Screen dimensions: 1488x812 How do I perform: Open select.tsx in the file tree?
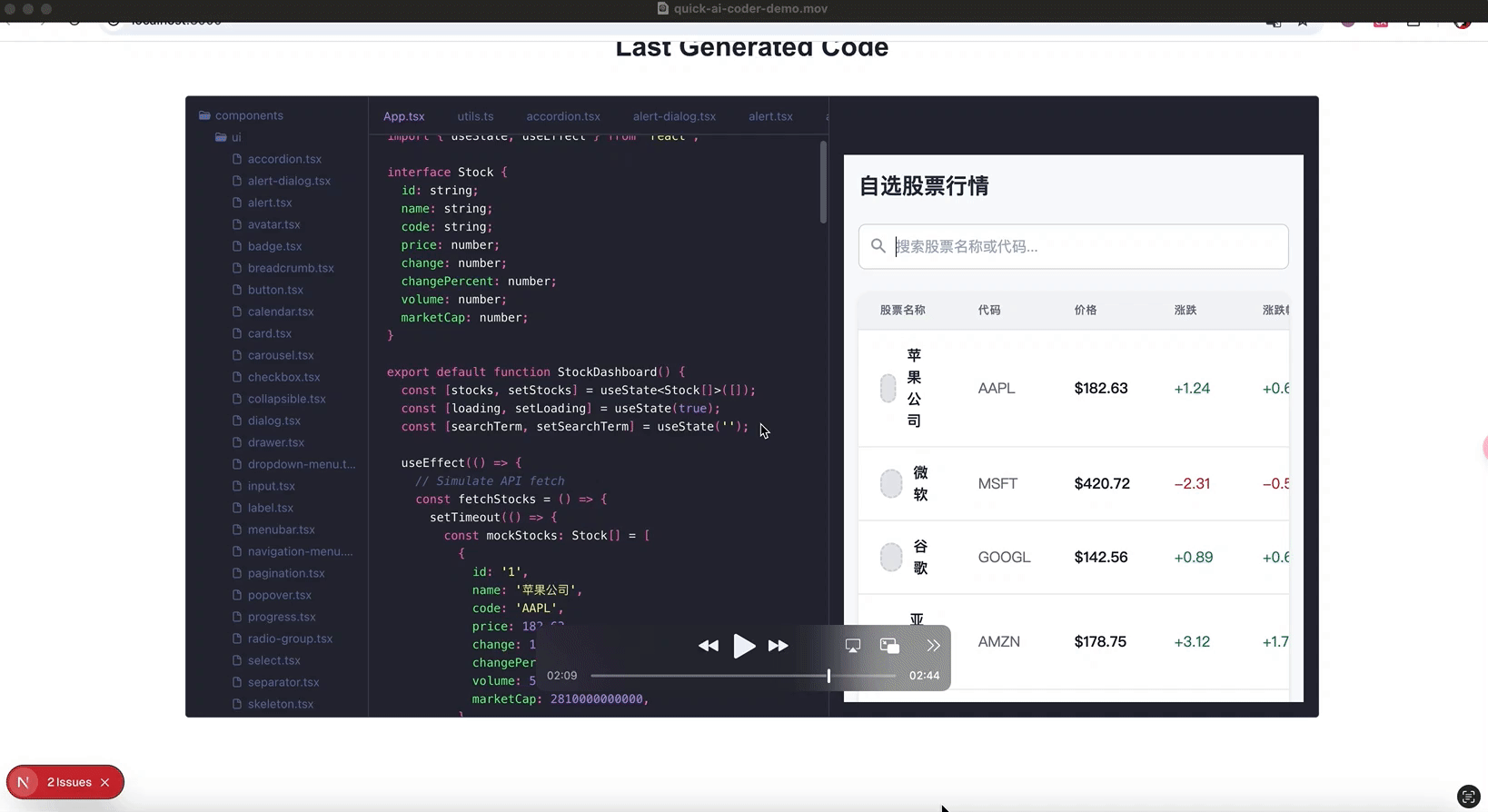point(265,660)
